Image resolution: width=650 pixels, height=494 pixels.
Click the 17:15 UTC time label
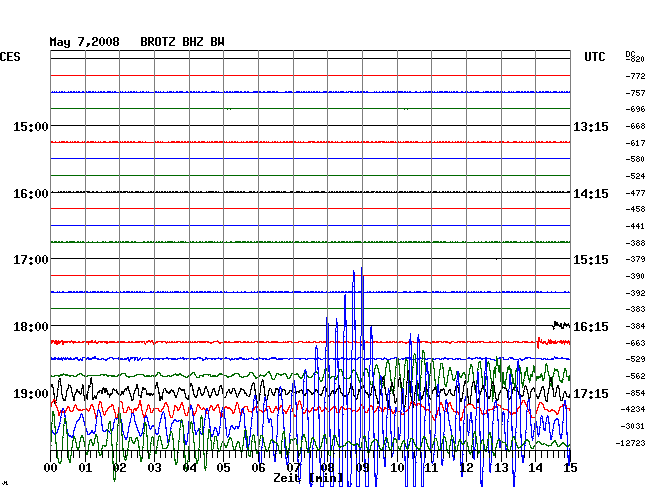click(x=591, y=394)
